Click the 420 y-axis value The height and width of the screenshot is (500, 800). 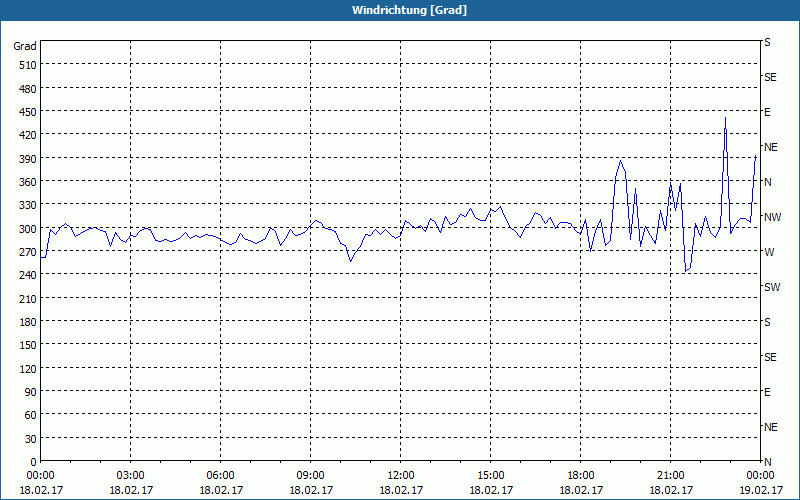pyautogui.click(x=28, y=136)
